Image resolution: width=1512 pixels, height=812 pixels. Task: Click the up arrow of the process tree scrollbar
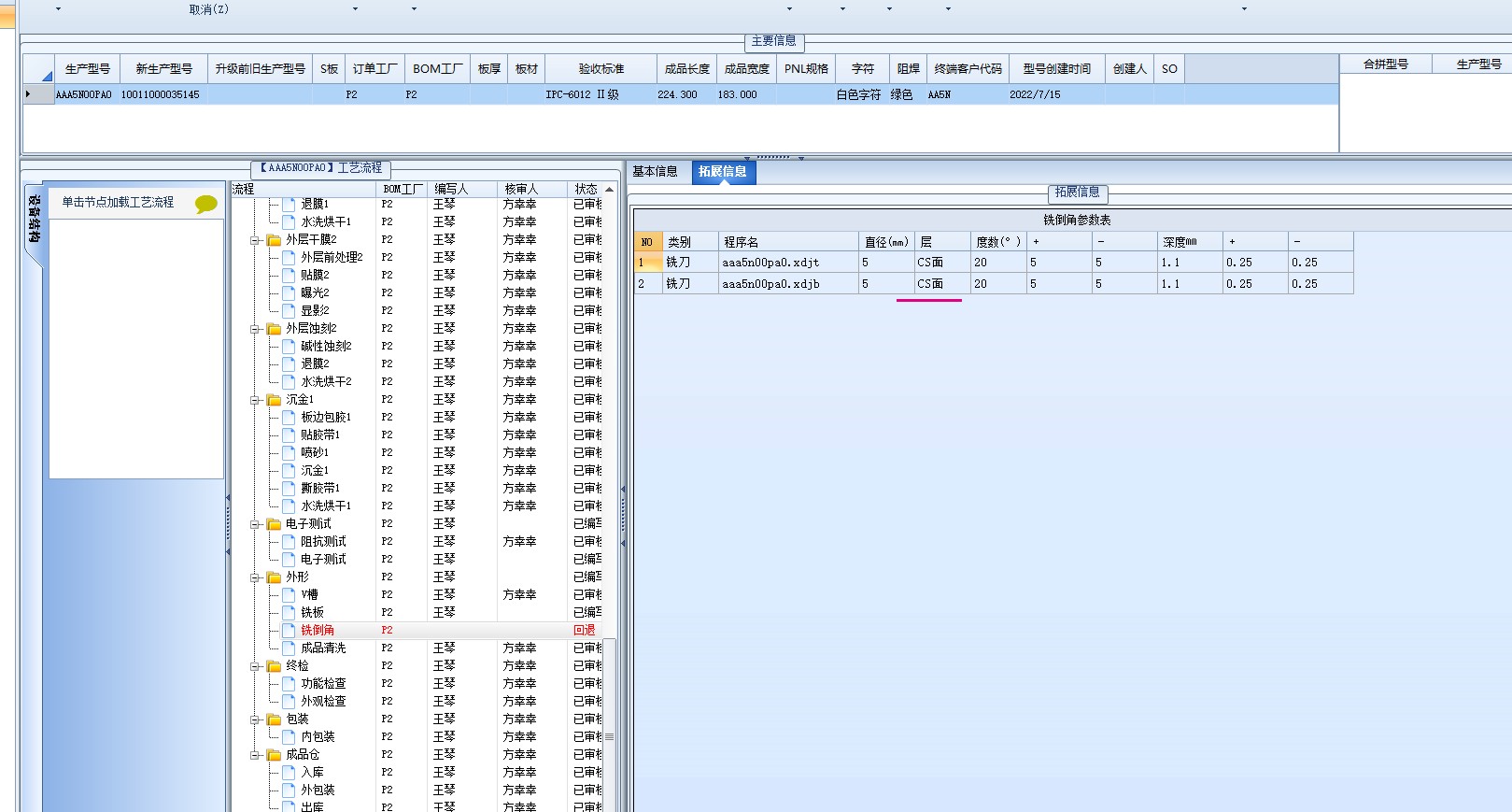click(610, 189)
